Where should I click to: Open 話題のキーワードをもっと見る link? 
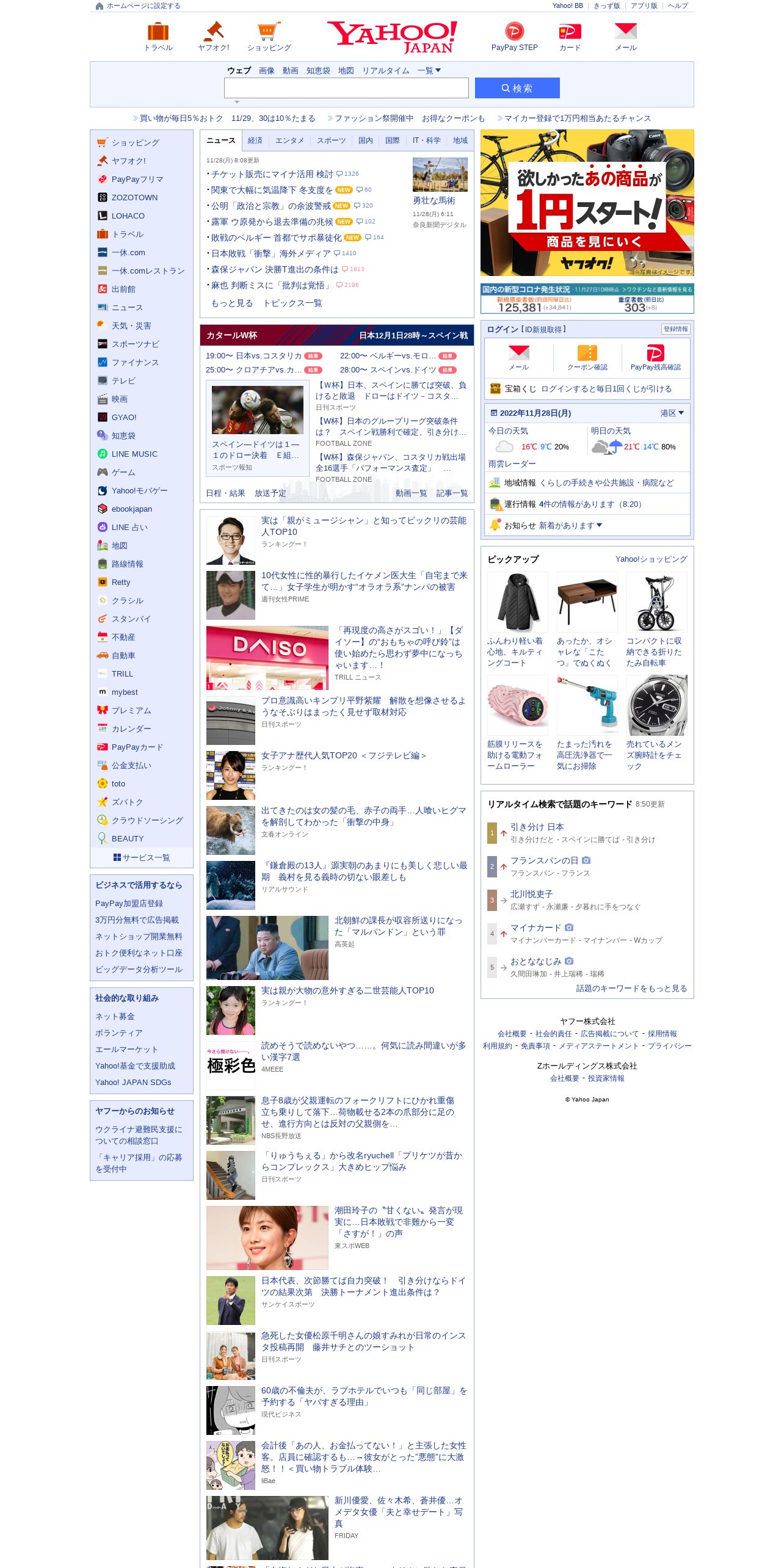(632, 989)
